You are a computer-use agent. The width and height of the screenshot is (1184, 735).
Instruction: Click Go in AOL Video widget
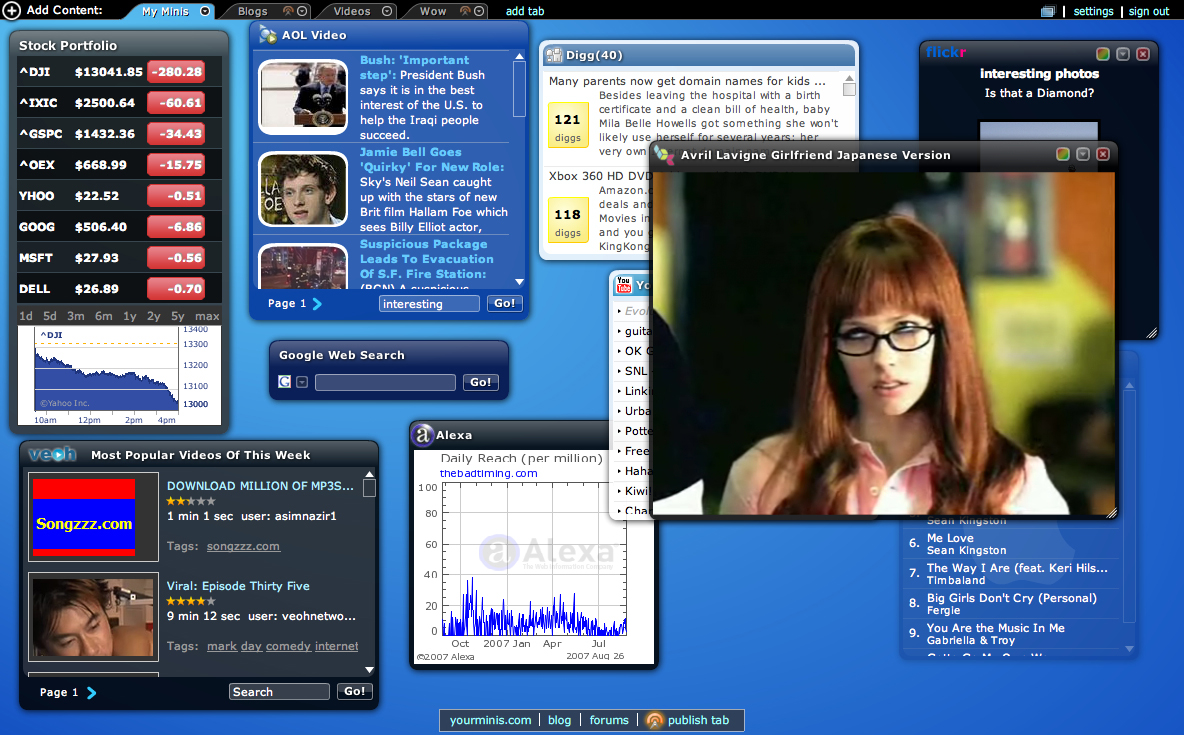coord(504,303)
